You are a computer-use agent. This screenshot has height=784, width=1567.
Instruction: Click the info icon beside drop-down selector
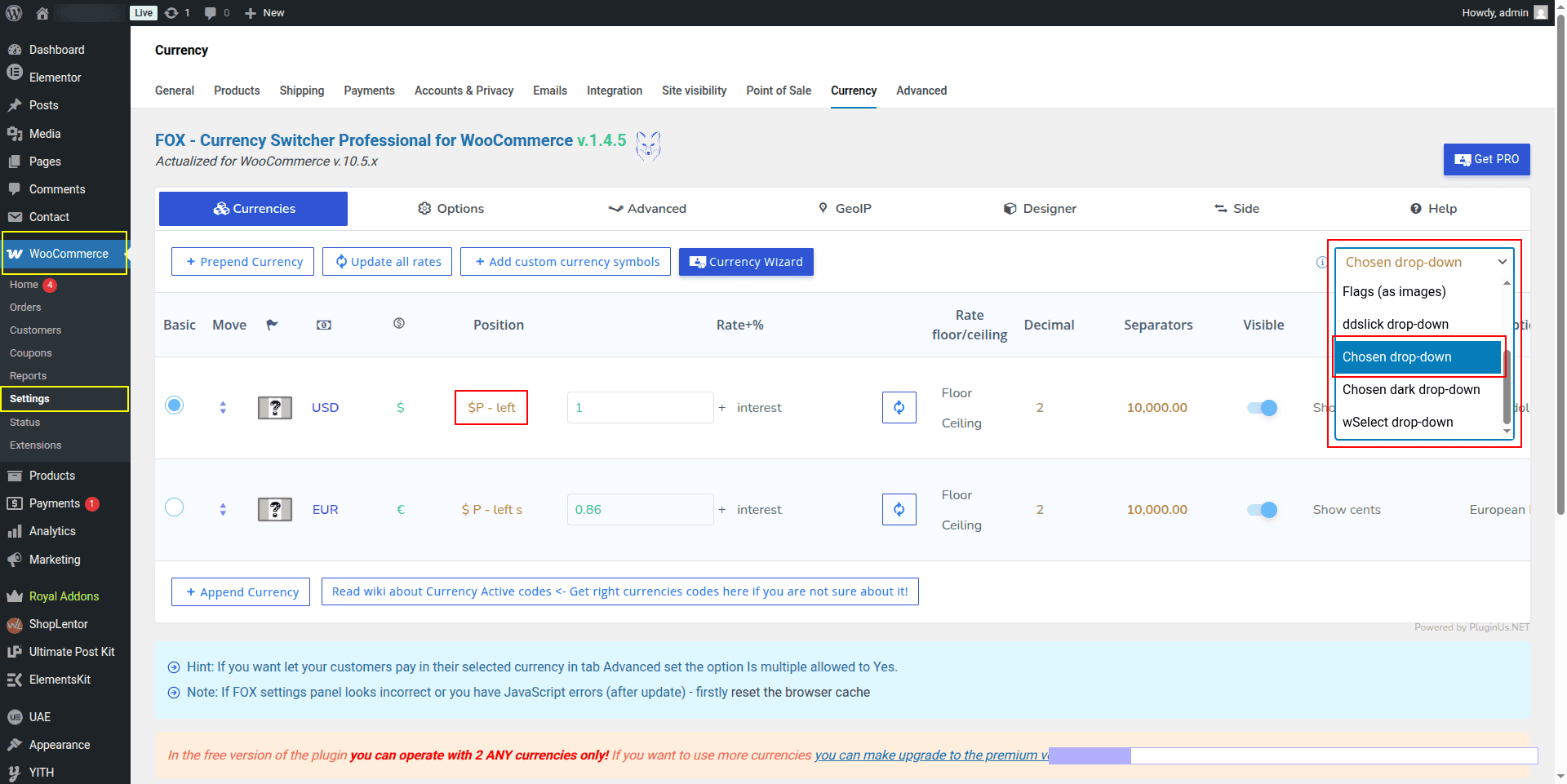pyautogui.click(x=1321, y=262)
